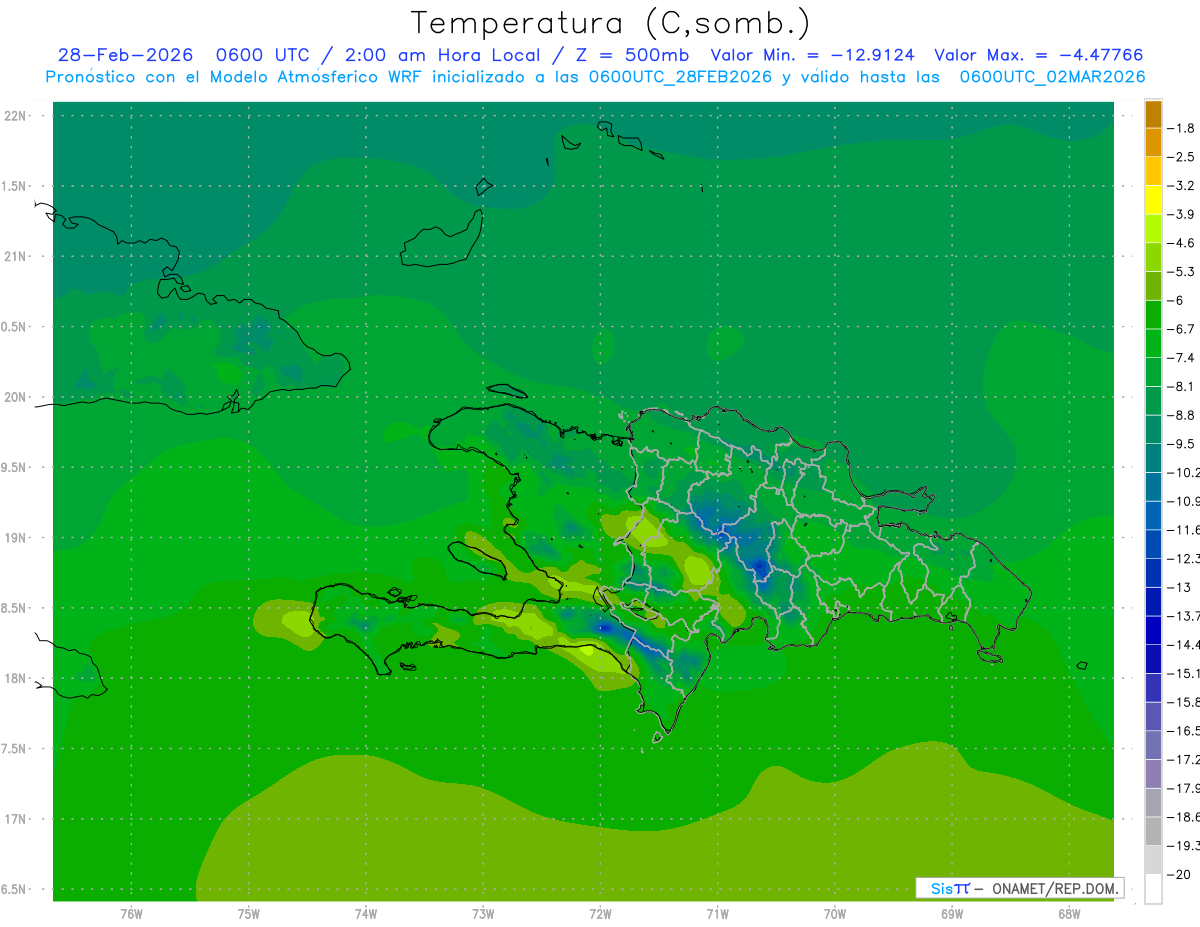Click the -1.8 colorbar label
This screenshot has width=1200, height=927.
pyautogui.click(x=1181, y=128)
